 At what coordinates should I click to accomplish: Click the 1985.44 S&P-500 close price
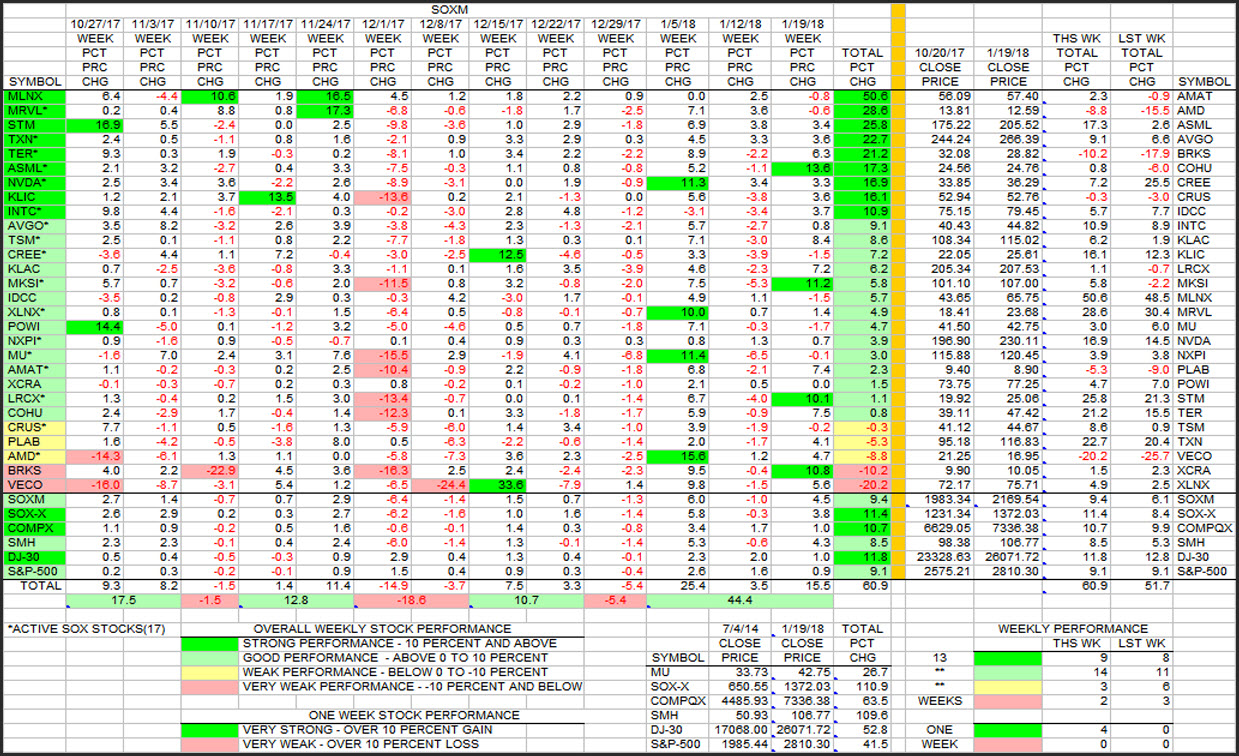click(x=740, y=744)
